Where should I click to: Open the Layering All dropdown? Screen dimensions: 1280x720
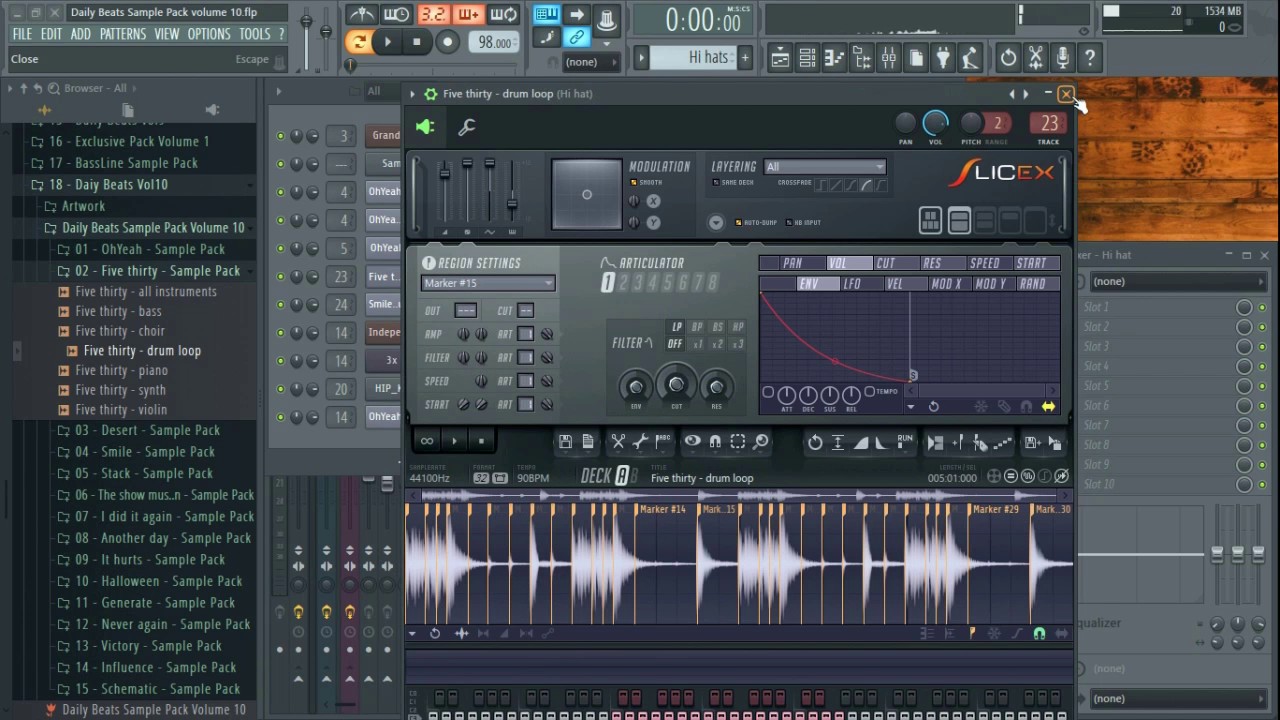coord(824,167)
